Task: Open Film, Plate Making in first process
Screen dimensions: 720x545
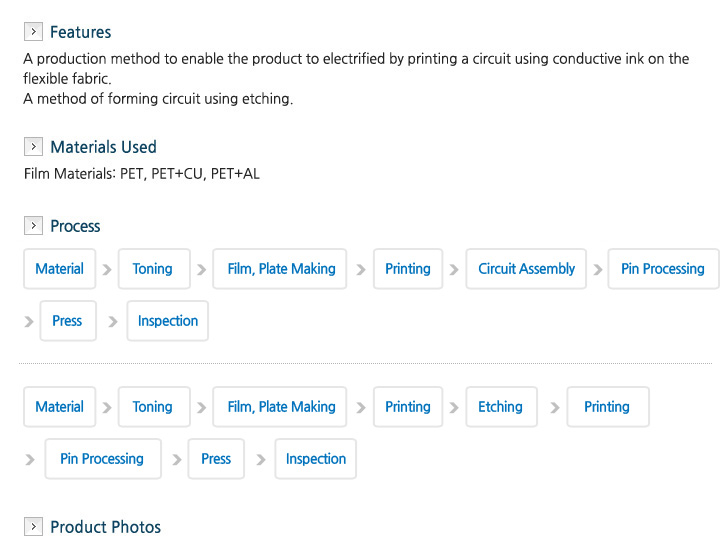Action: [x=280, y=269]
